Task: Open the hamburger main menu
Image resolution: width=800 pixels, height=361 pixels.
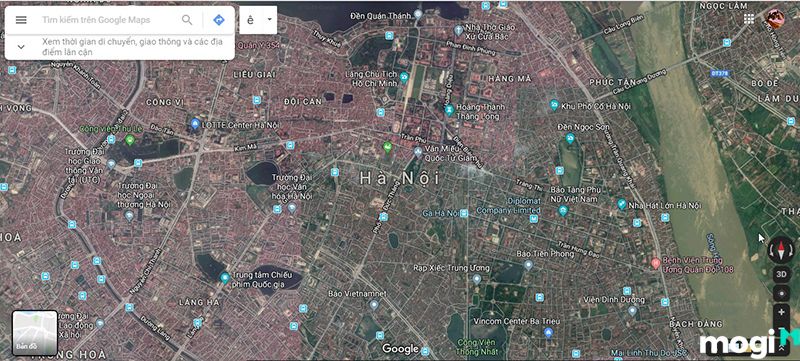Action: pos(21,20)
